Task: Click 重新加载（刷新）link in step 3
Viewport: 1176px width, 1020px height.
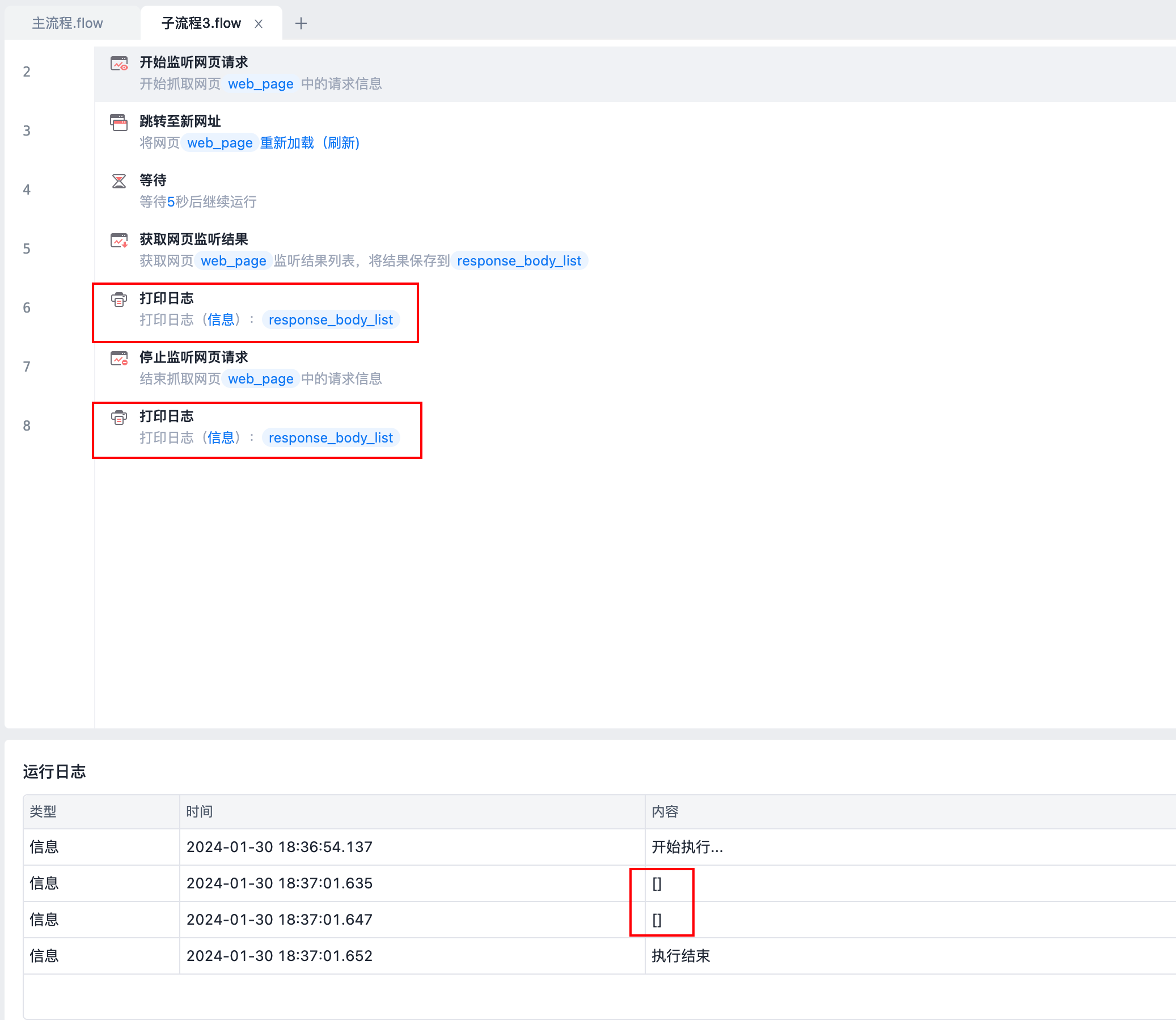Action: click(310, 143)
